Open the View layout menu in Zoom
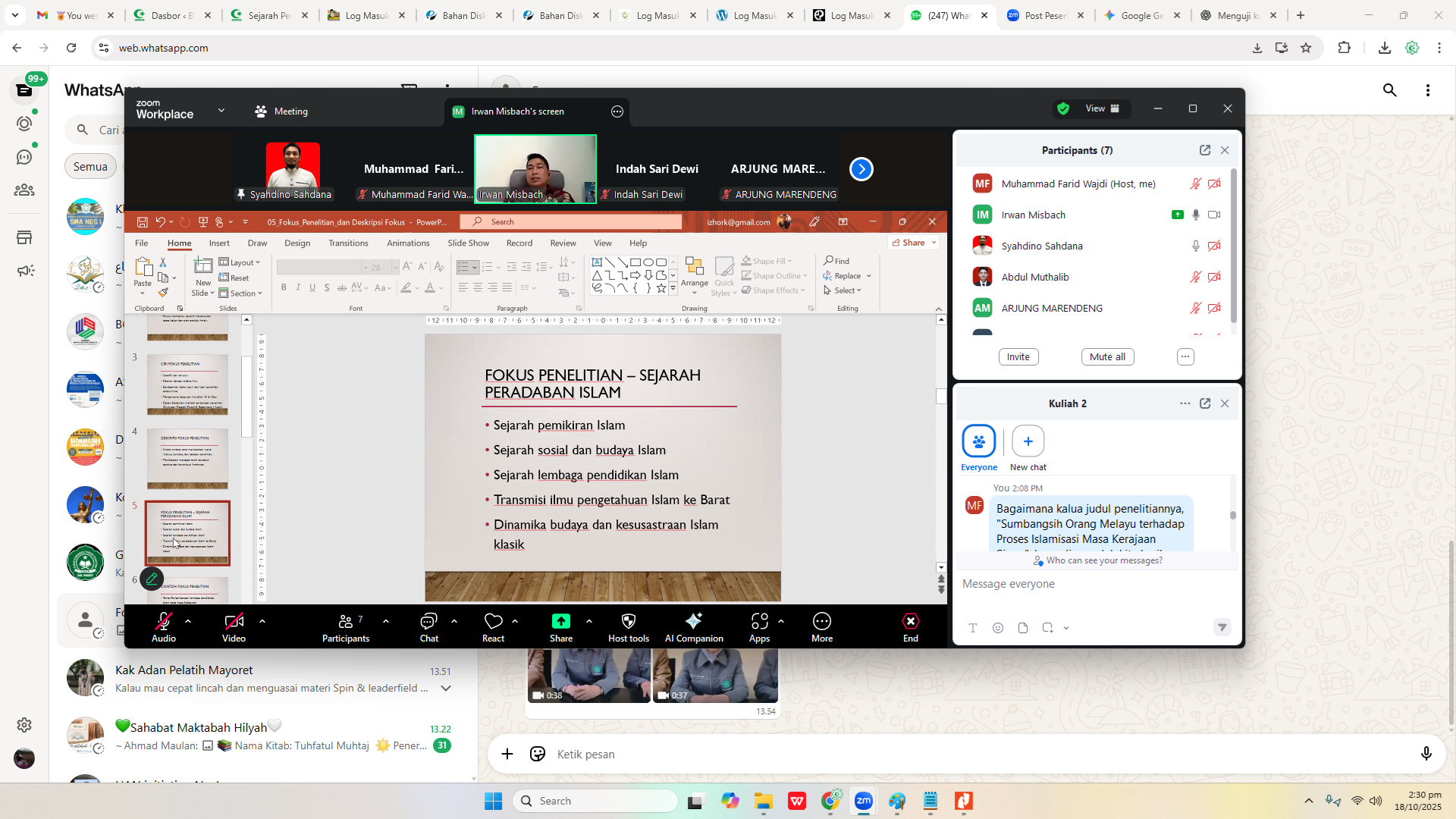 click(x=1102, y=108)
